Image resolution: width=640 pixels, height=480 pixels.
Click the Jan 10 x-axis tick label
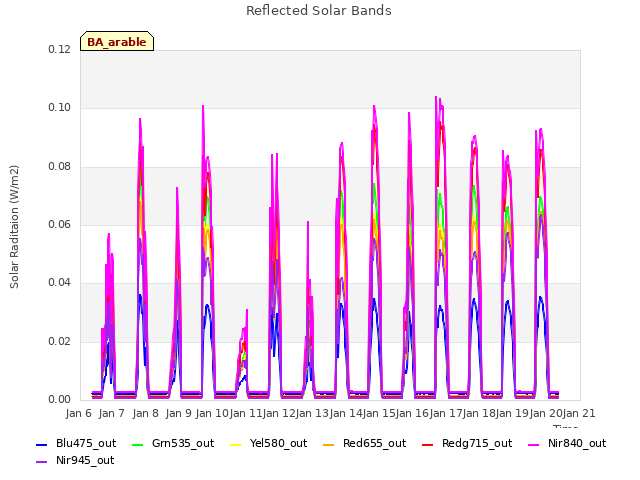point(212,413)
